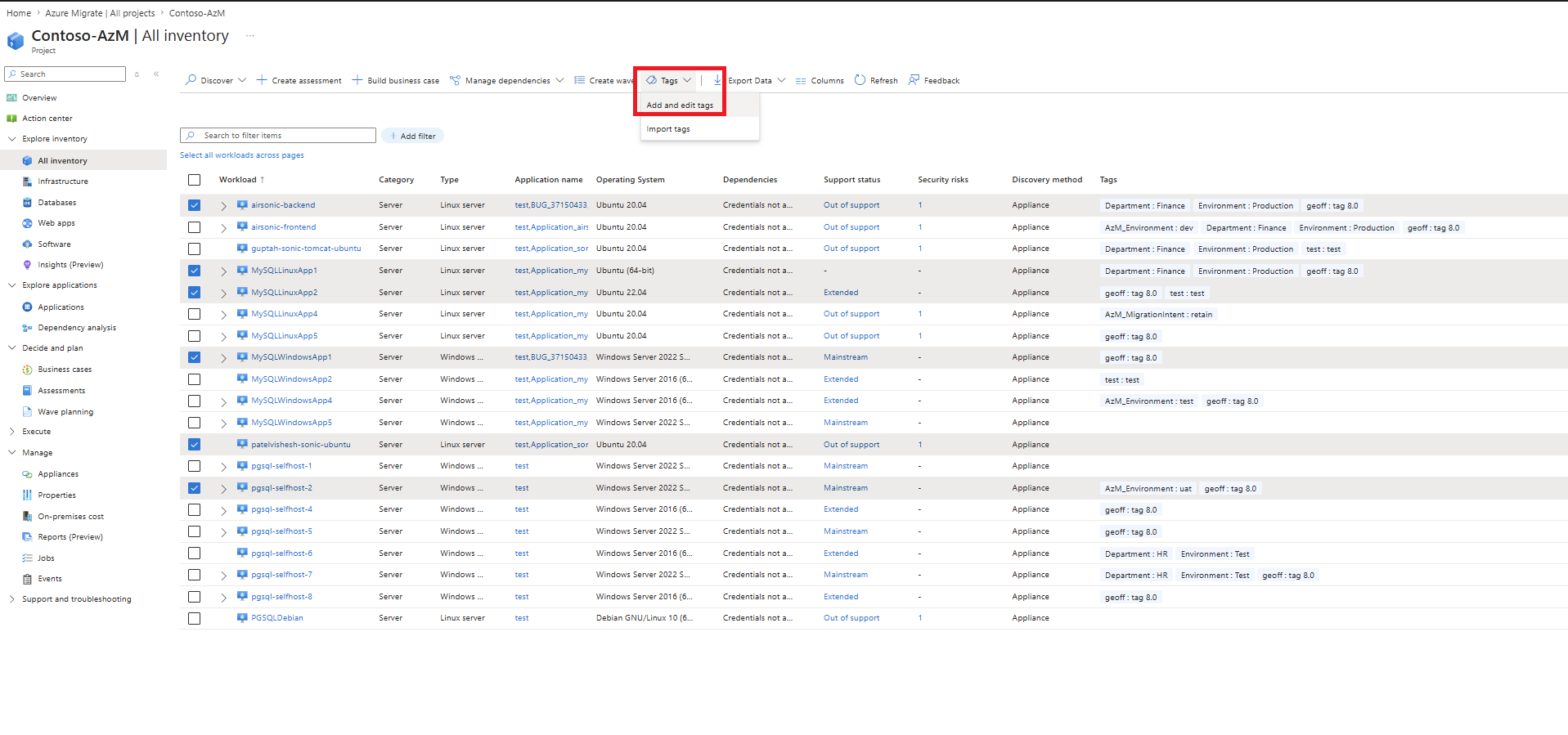Focus the Search to filter items field

pos(278,136)
